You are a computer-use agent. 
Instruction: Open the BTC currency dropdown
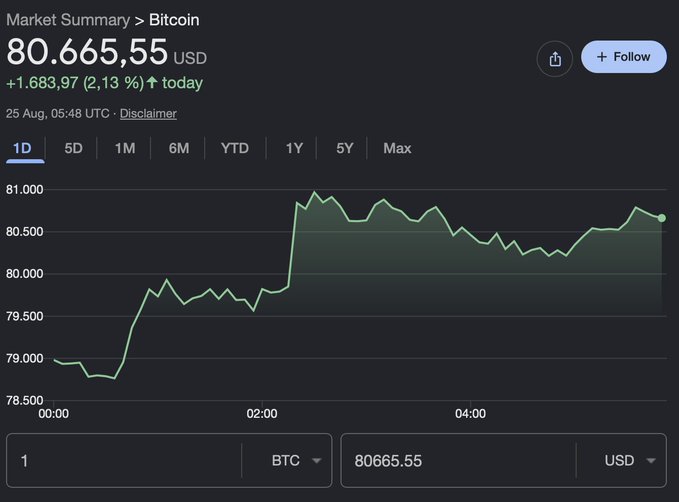tap(296, 460)
